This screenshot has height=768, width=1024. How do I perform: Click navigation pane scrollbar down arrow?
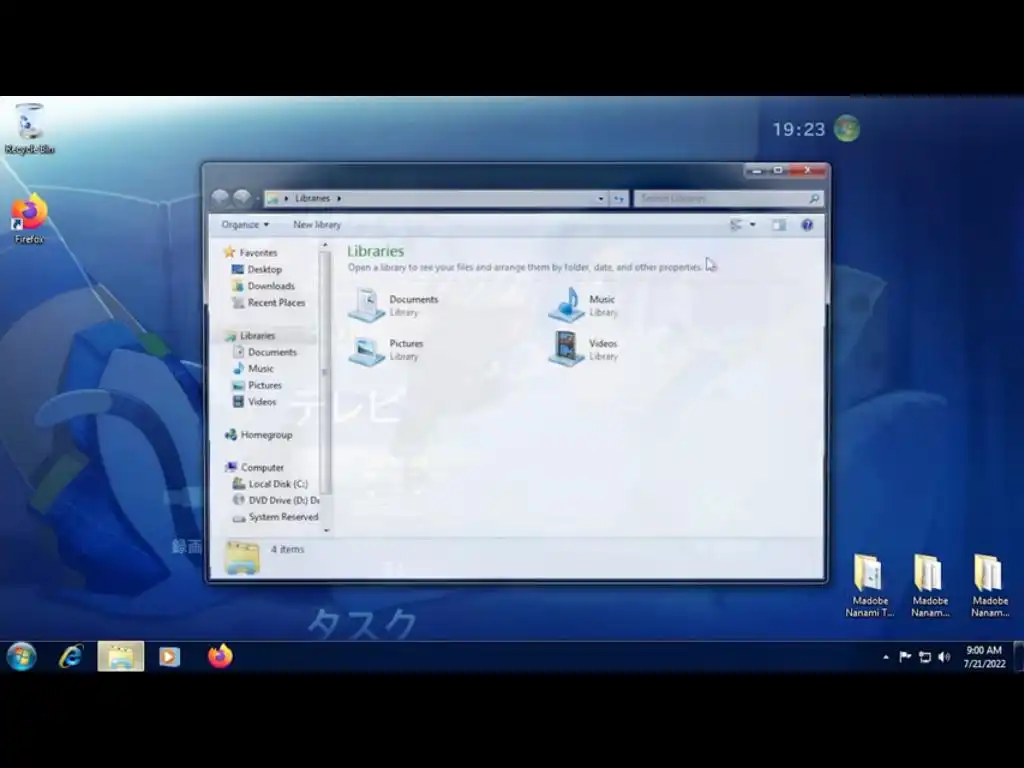(326, 530)
